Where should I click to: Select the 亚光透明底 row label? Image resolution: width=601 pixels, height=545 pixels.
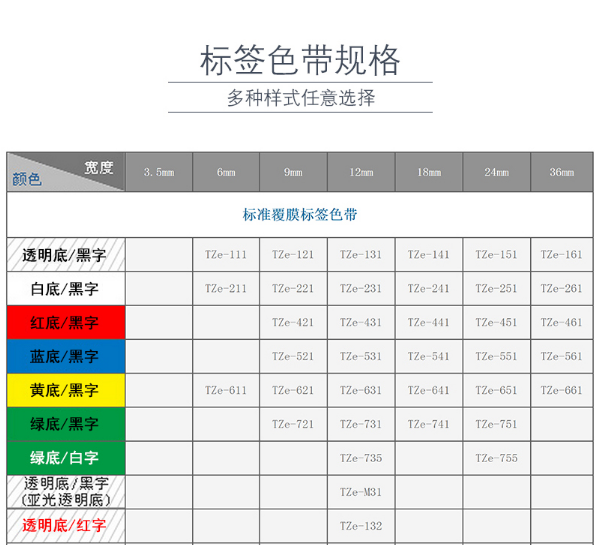pyautogui.click(x=66, y=492)
